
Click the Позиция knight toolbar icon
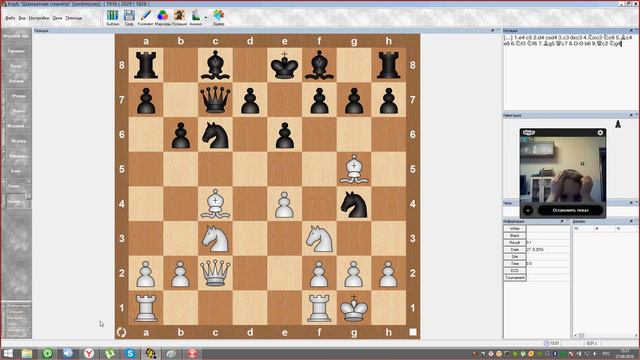[x=179, y=18]
